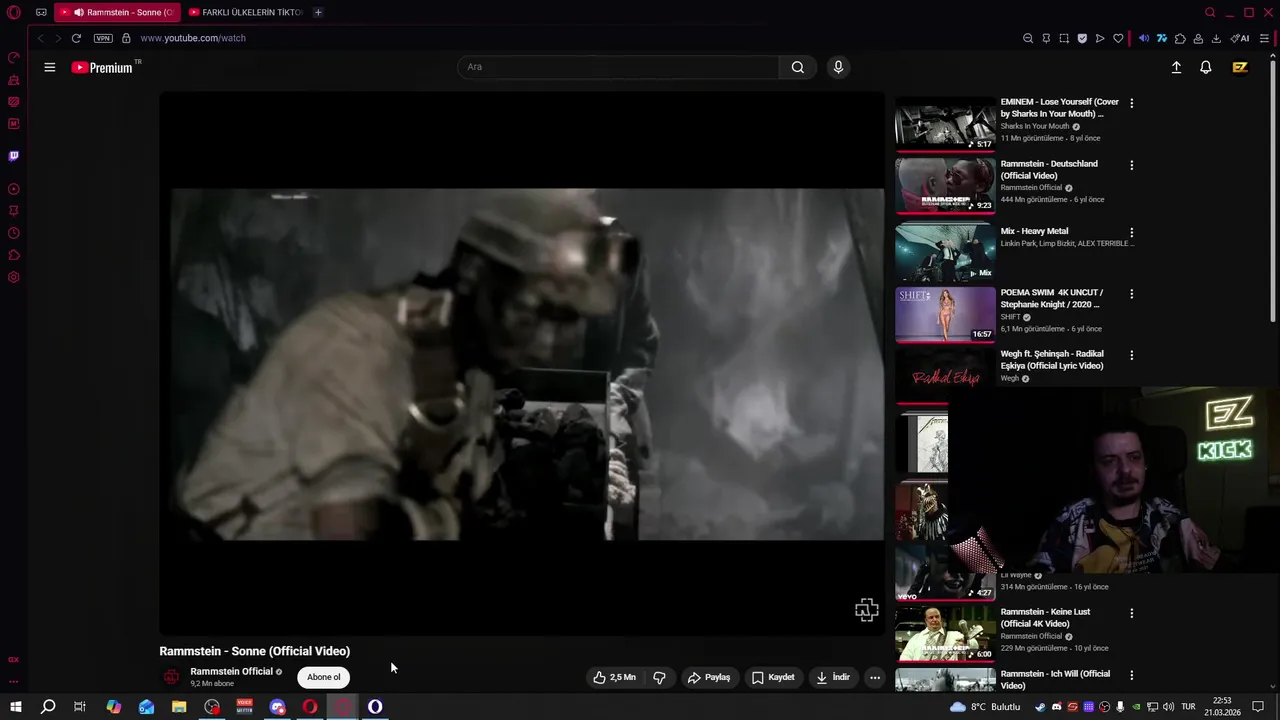Like the Rammstein Sonne video
1280x720 pixels.
[614, 677]
